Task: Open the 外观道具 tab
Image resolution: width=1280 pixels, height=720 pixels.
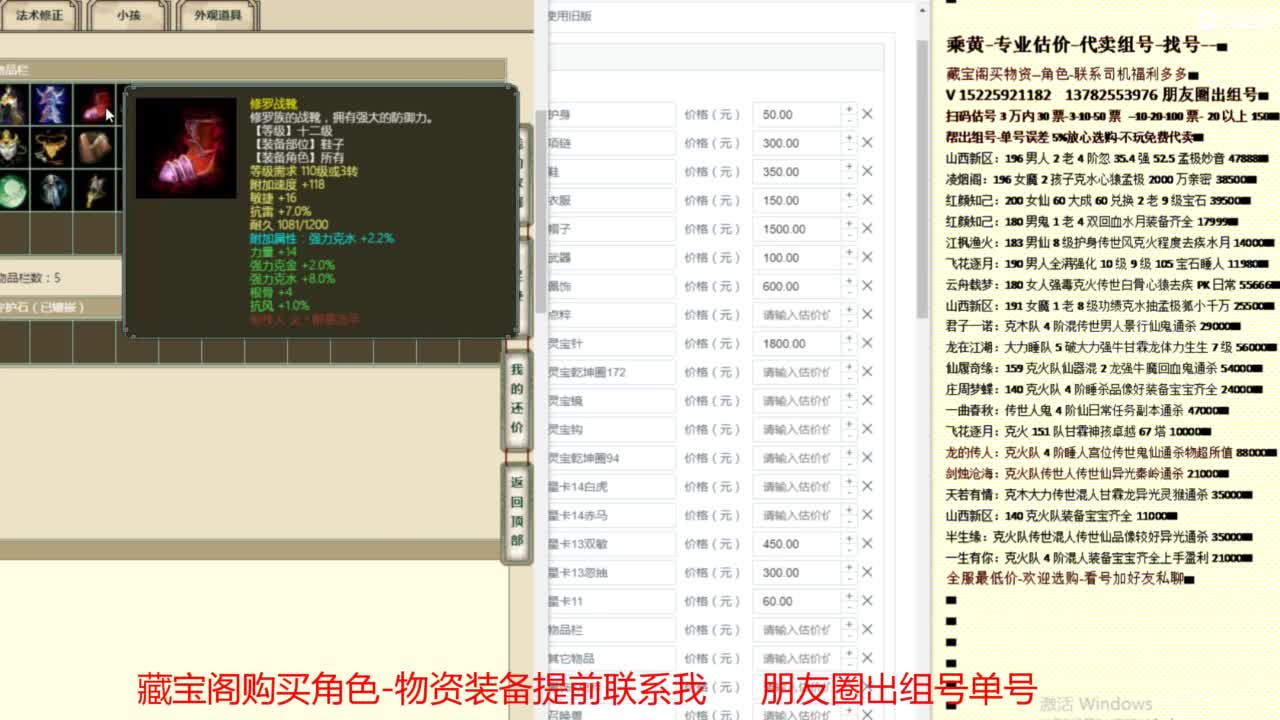Action: point(217,15)
